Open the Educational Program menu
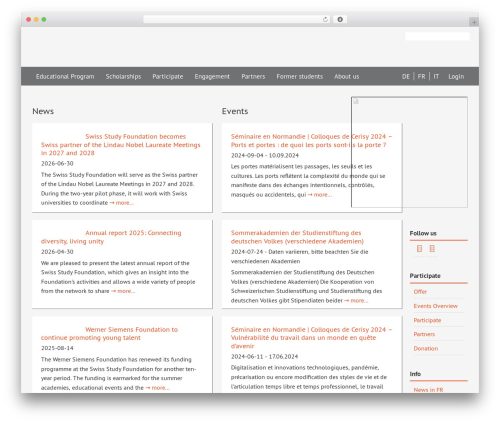Image resolution: width=500 pixels, height=423 pixels. tap(65, 77)
